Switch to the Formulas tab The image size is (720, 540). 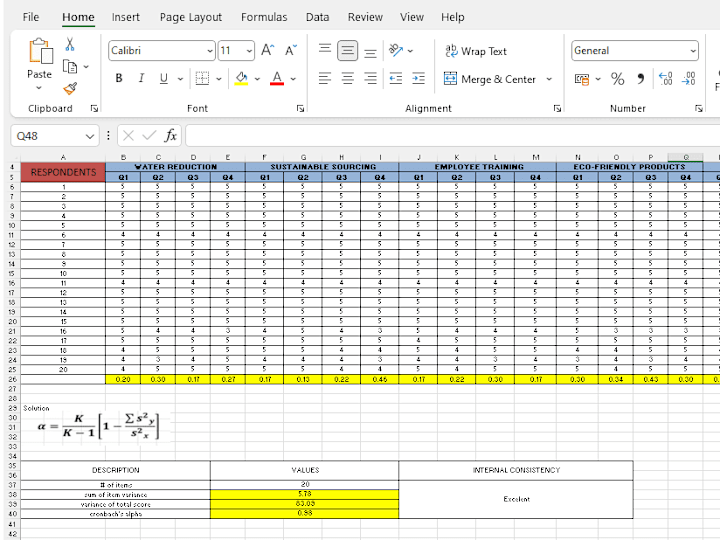[x=264, y=17]
